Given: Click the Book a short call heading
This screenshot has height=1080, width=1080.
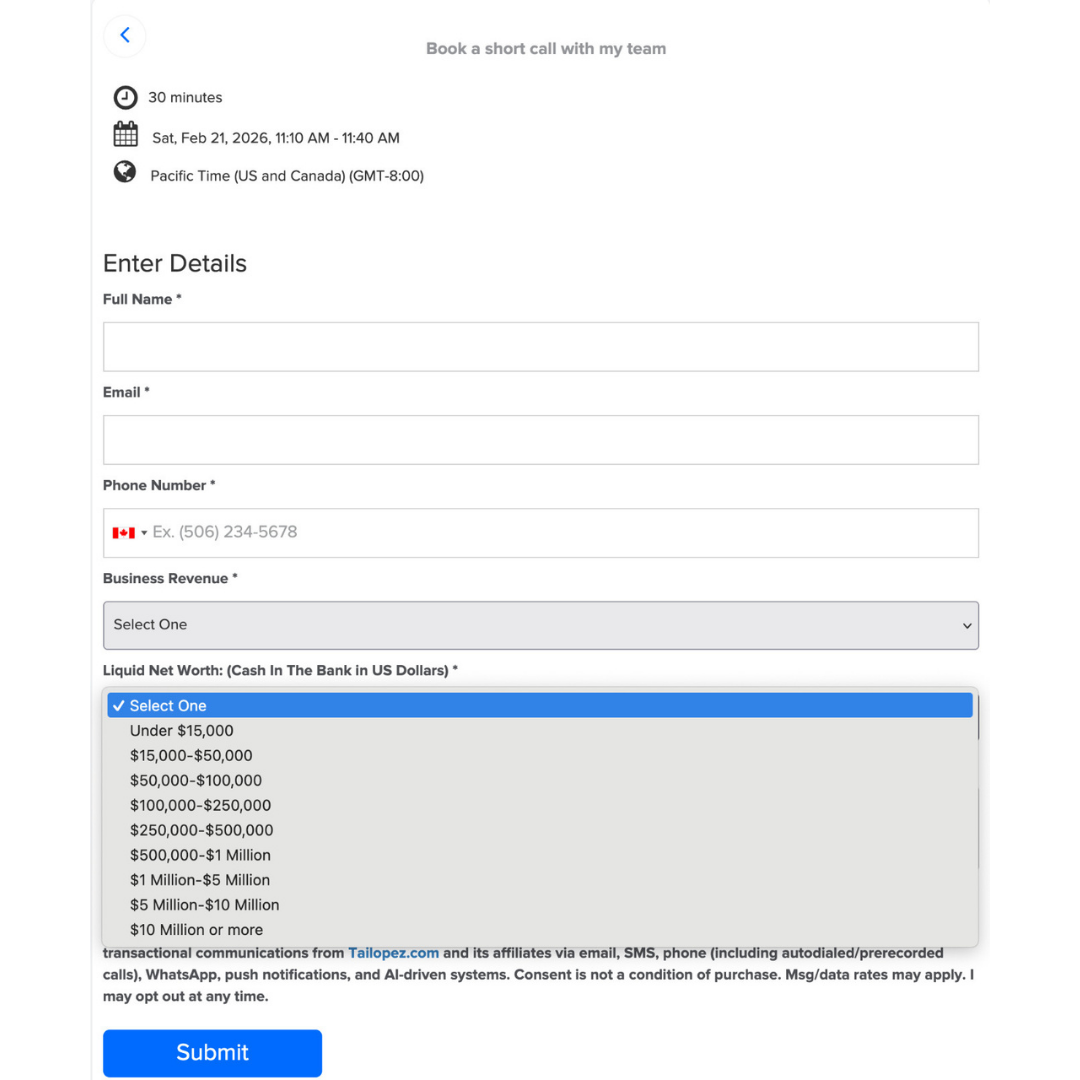Looking at the screenshot, I should click(x=546, y=48).
